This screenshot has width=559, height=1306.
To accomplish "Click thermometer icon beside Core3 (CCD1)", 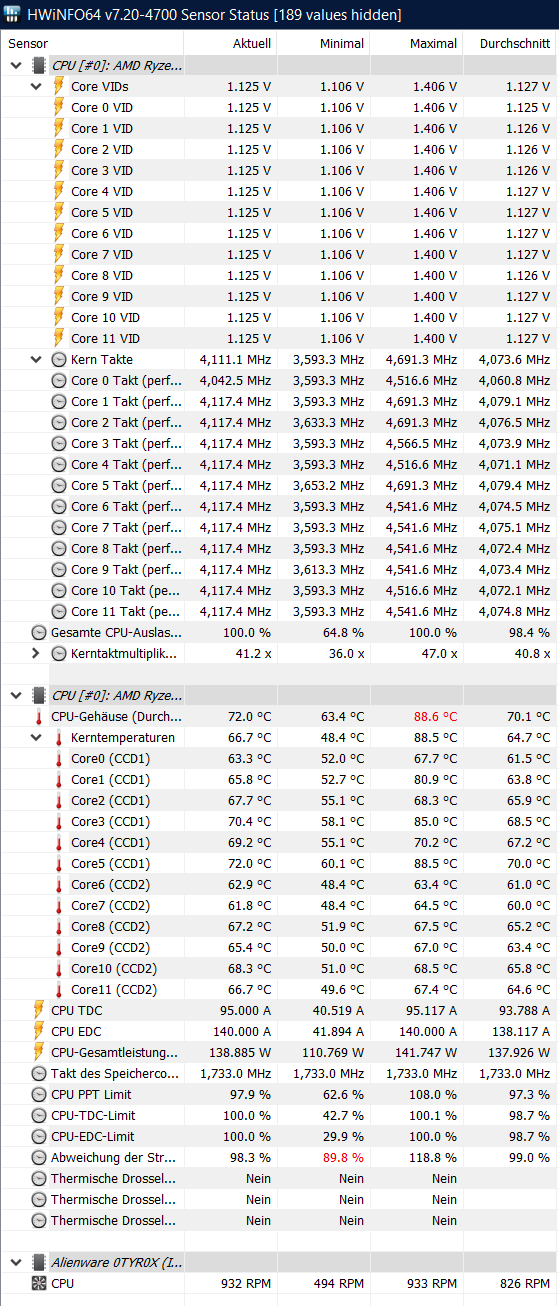I will pos(59,821).
